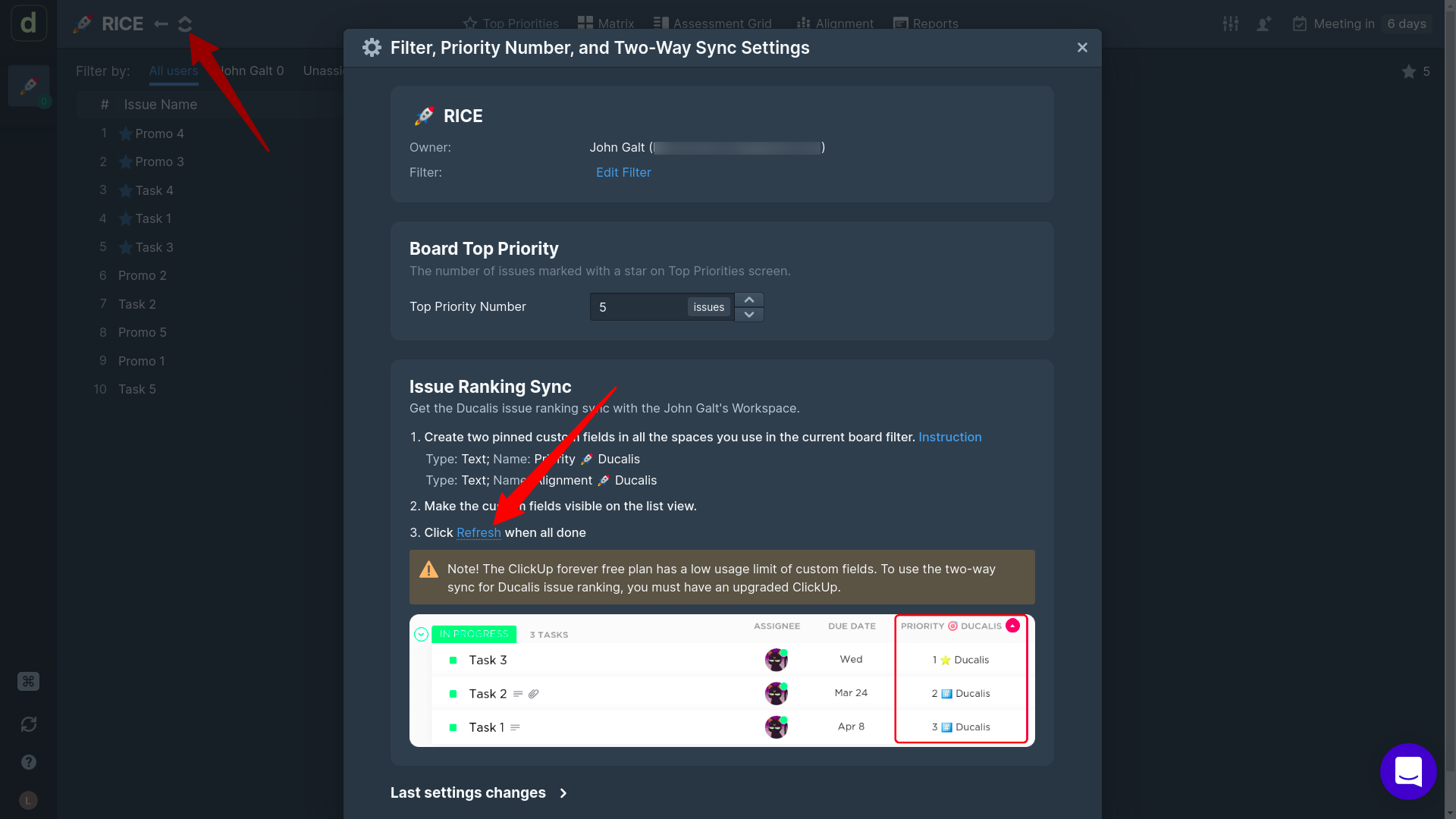The width and height of the screenshot is (1456, 819).
Task: Click the Refresh link in step 3
Action: [479, 532]
